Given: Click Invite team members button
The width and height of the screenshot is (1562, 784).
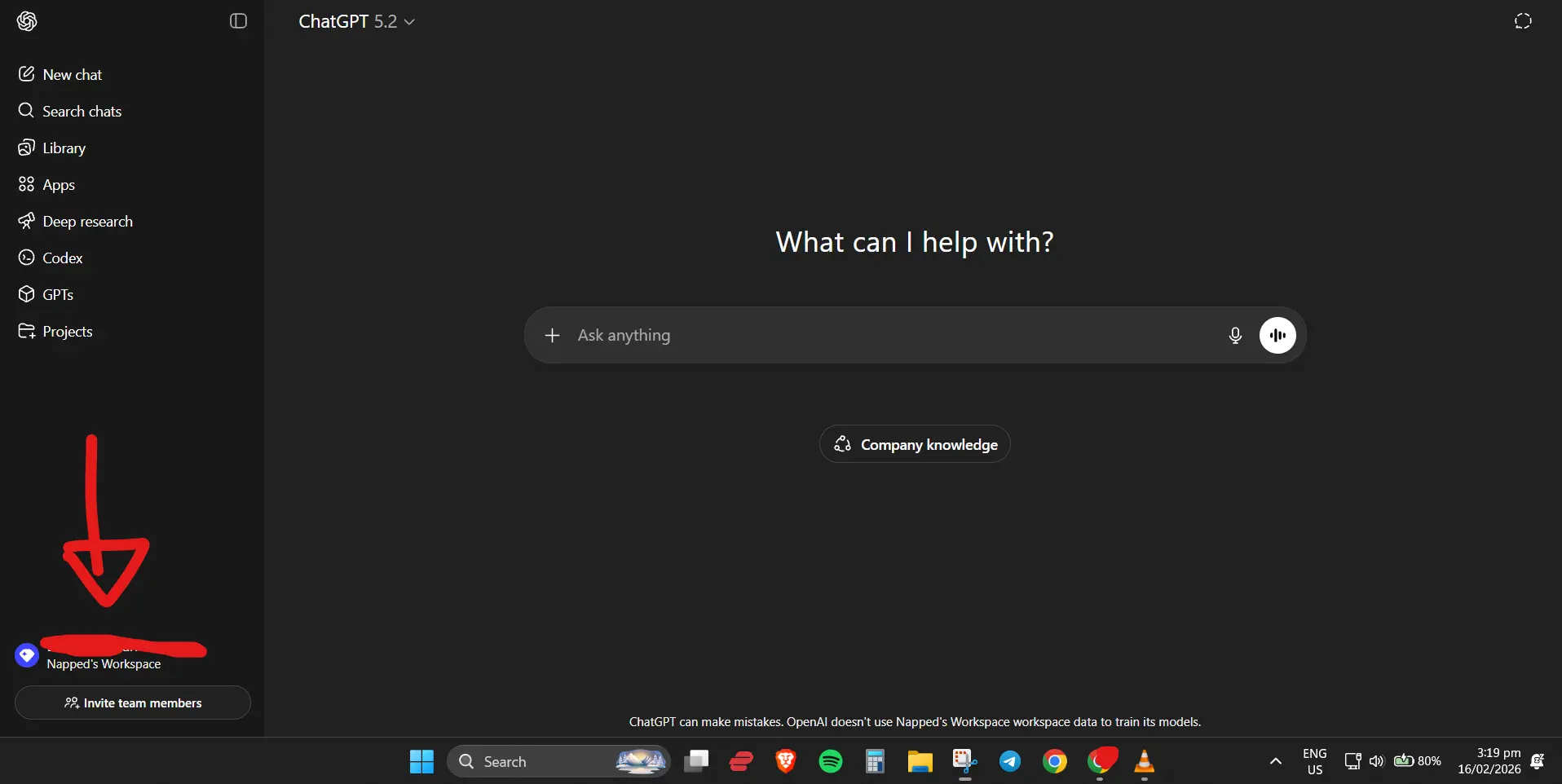Looking at the screenshot, I should 133,703.
